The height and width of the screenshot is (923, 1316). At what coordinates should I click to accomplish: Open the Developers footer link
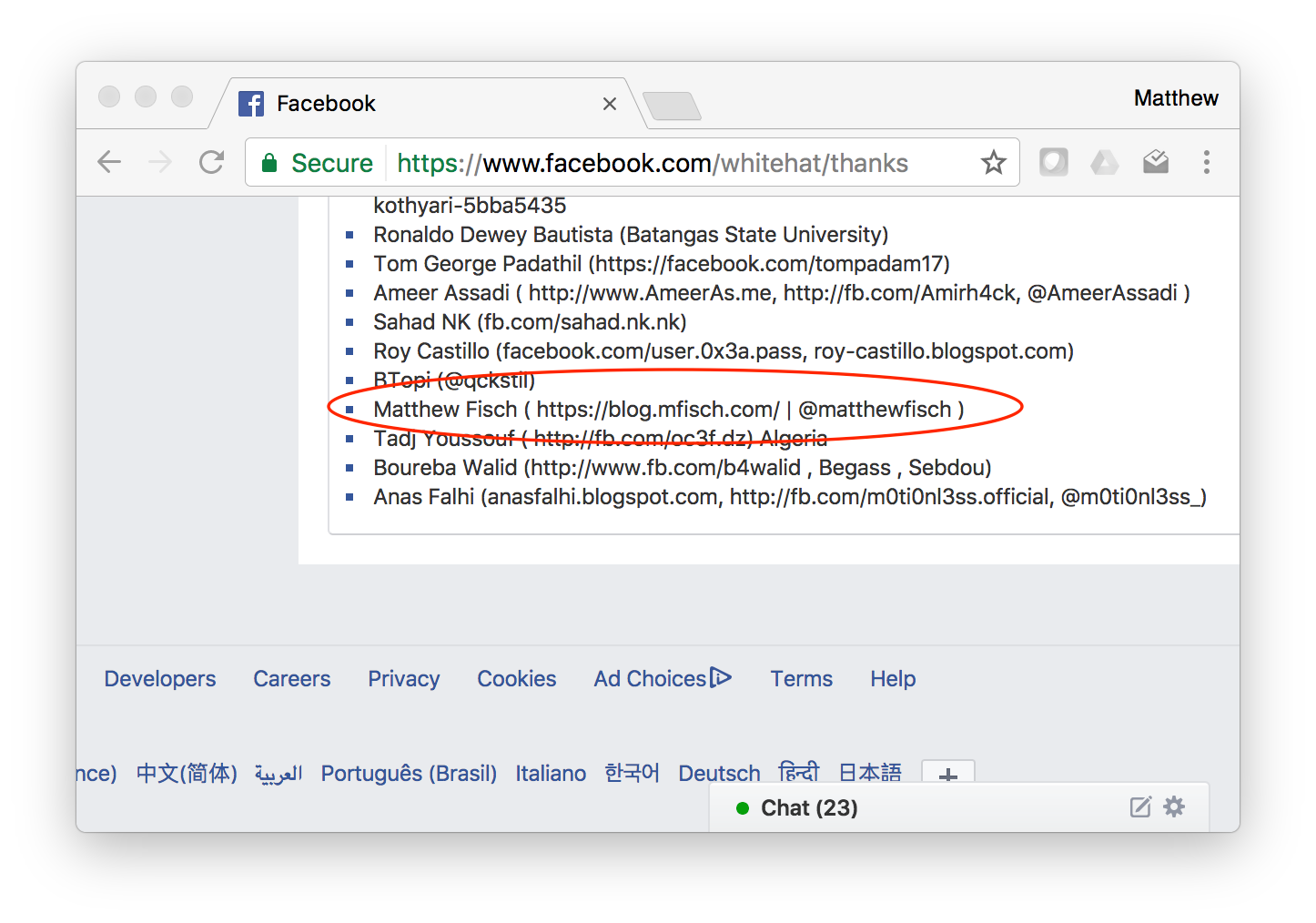pyautogui.click(x=160, y=679)
